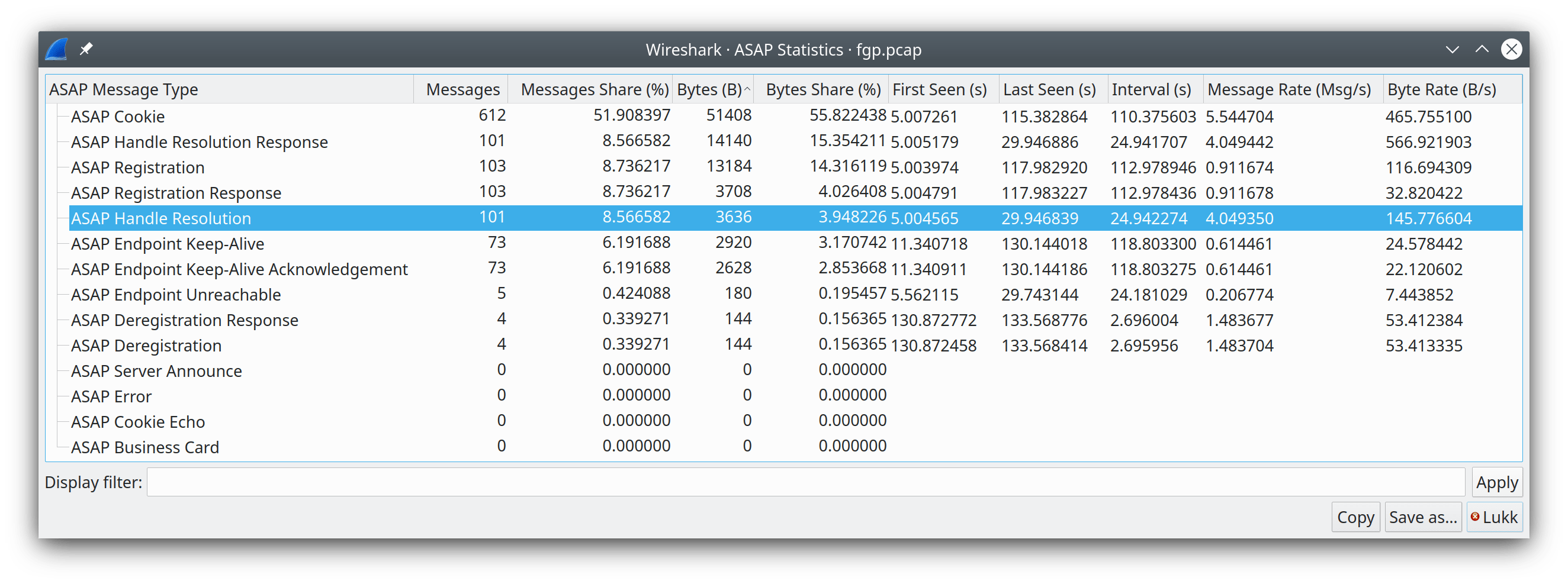1568x584 pixels.
Task: Toggle sorting by the Messages column
Action: (462, 89)
